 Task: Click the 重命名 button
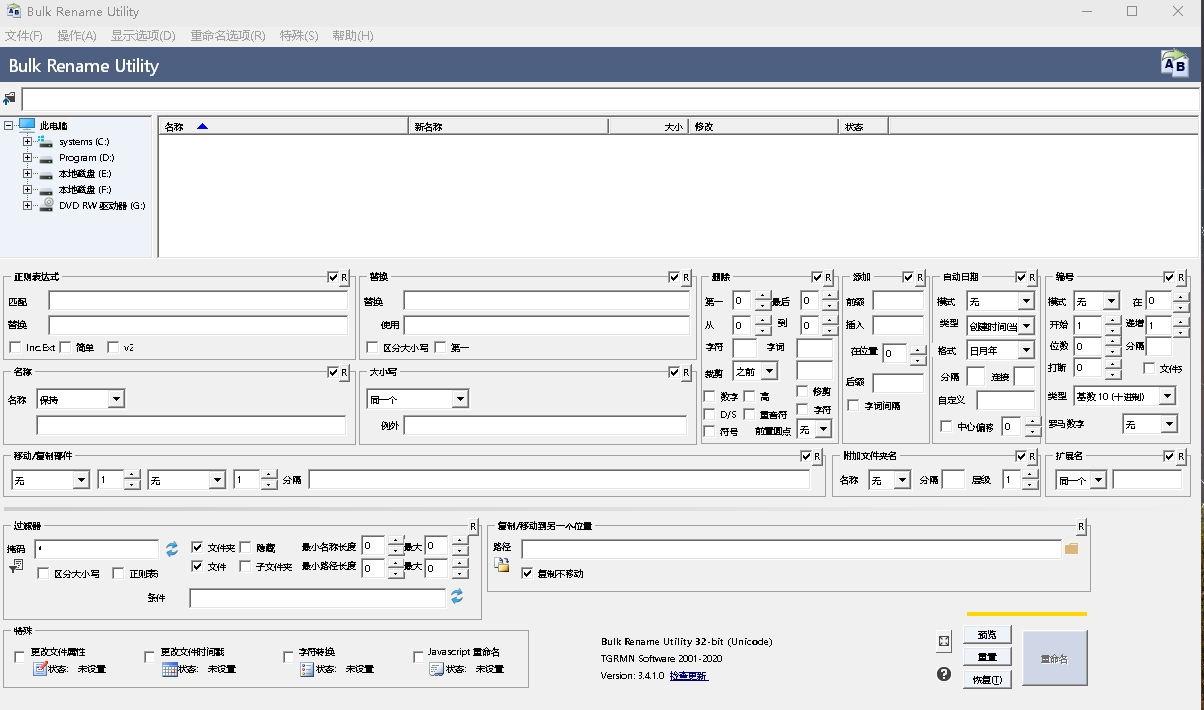1054,659
